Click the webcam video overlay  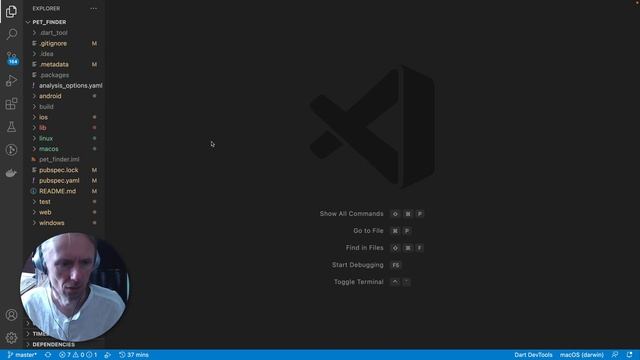[75, 287]
